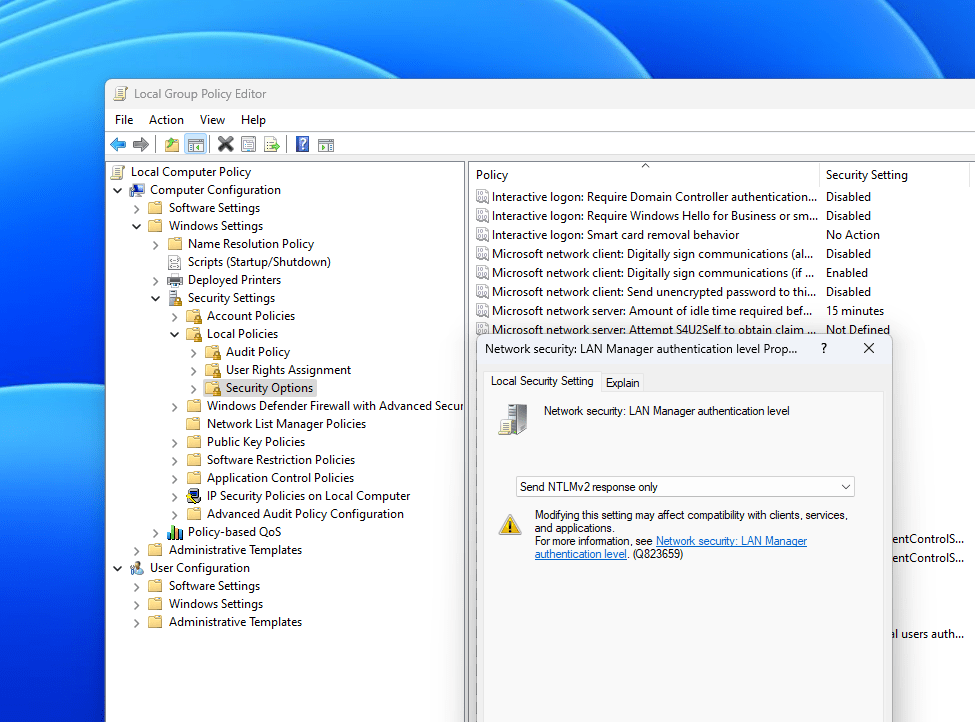
Task: Expand the Name Resolution Policy node
Action: coord(155,244)
